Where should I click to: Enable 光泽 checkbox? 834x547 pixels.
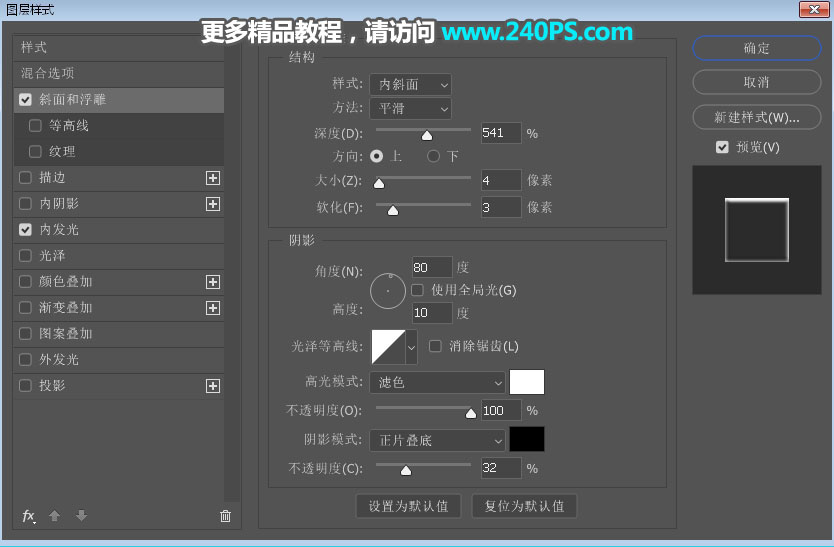[25, 255]
